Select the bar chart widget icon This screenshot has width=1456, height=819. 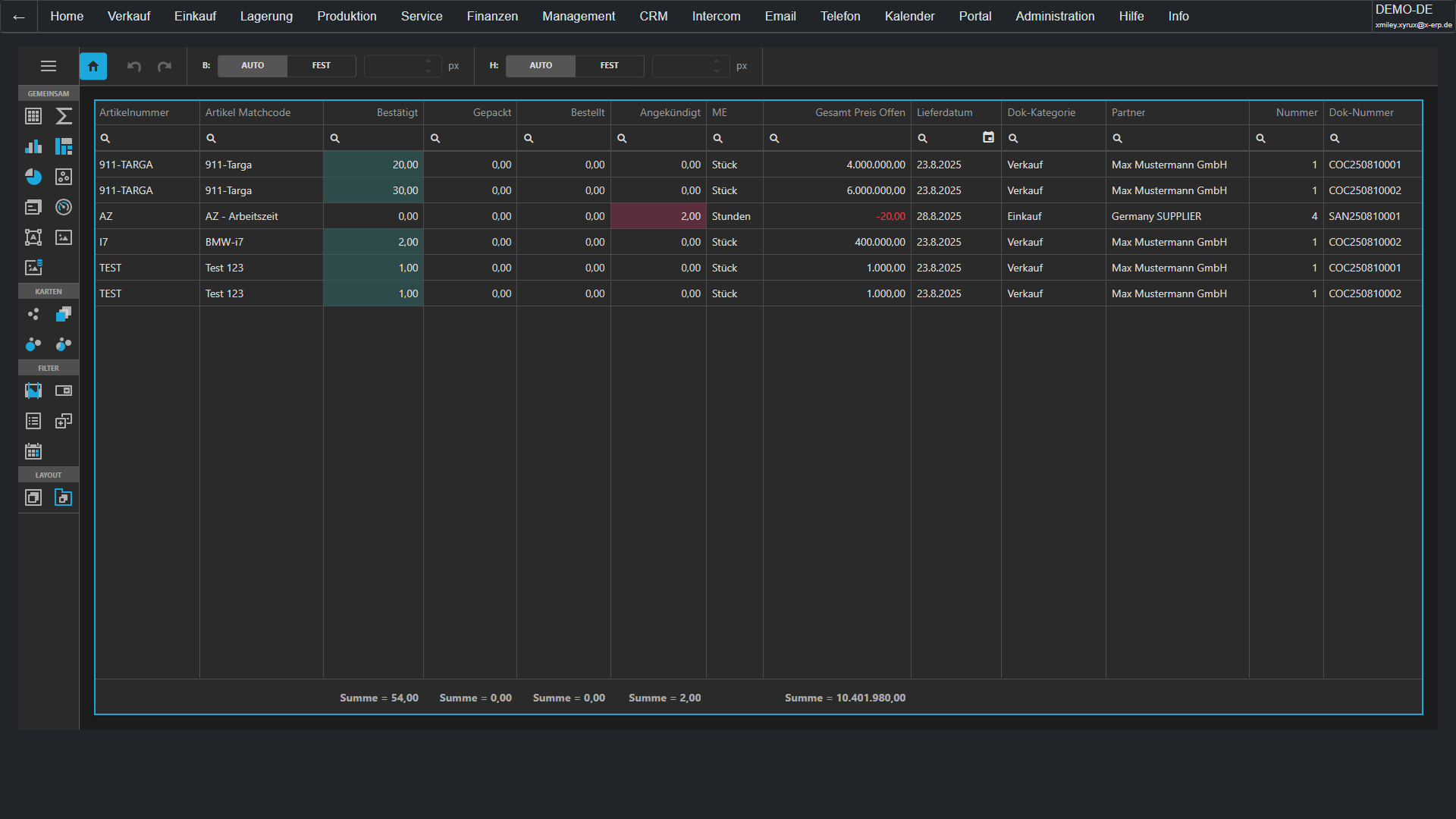[33, 146]
